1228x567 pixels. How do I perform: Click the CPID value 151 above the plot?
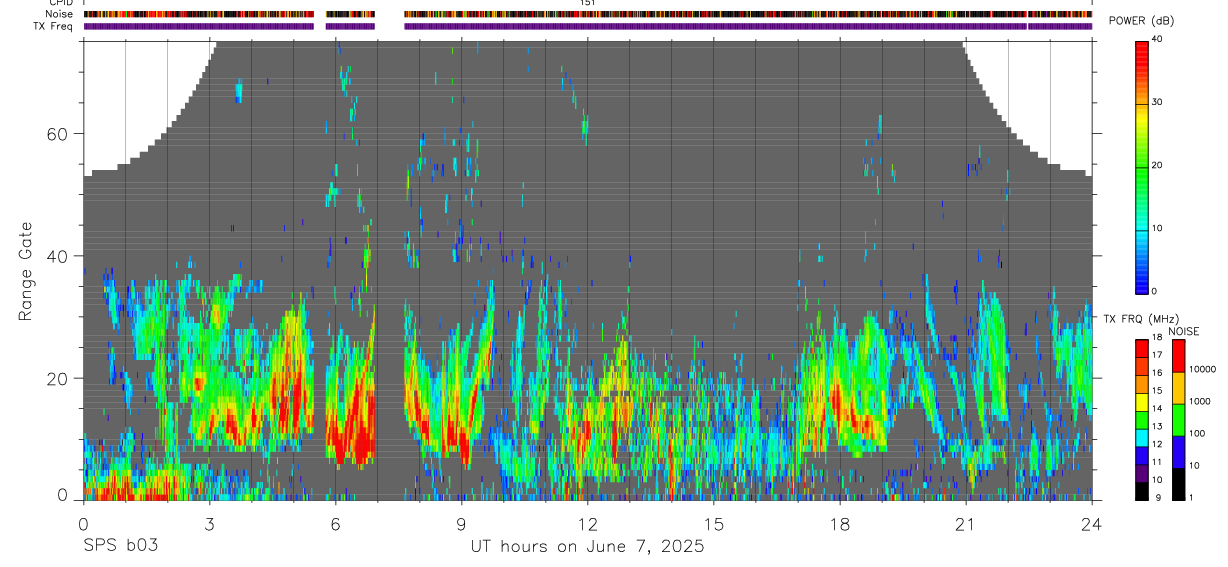tap(587, 3)
